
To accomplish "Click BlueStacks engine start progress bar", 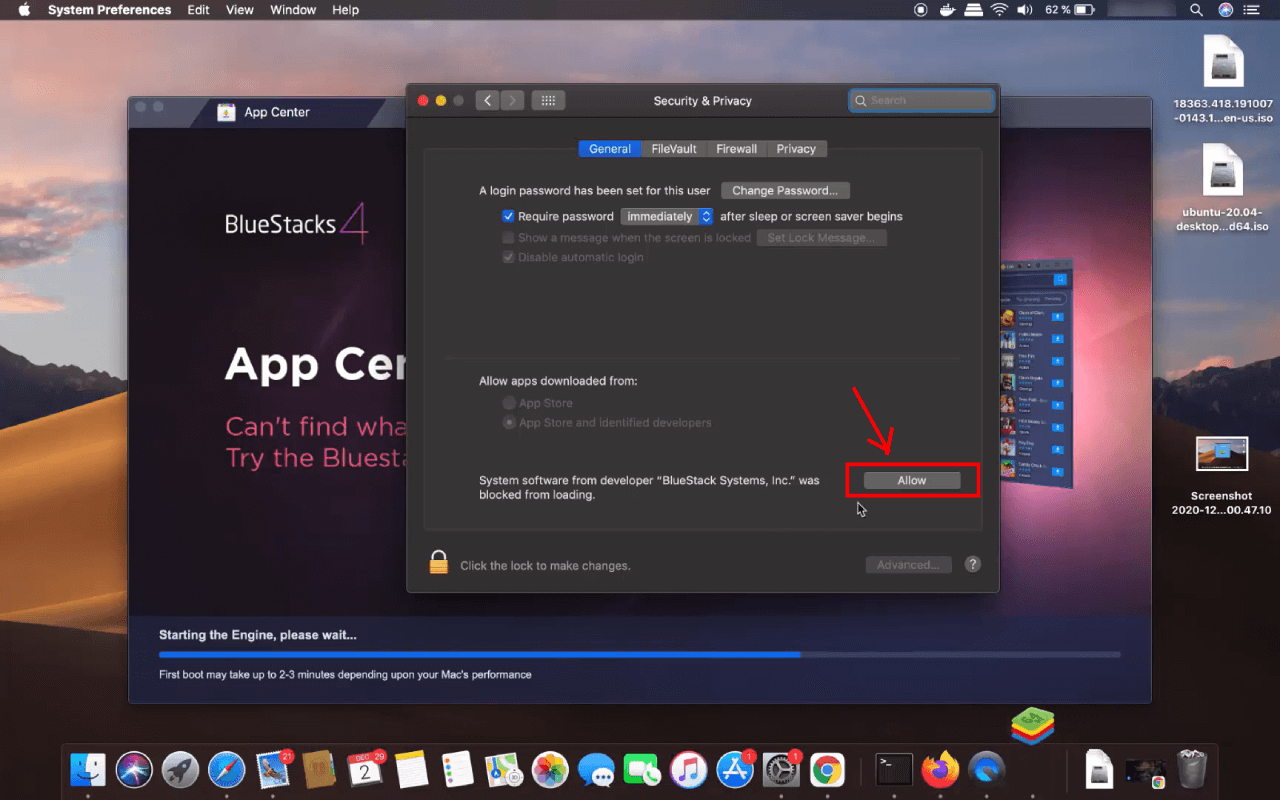I will tap(639, 654).
